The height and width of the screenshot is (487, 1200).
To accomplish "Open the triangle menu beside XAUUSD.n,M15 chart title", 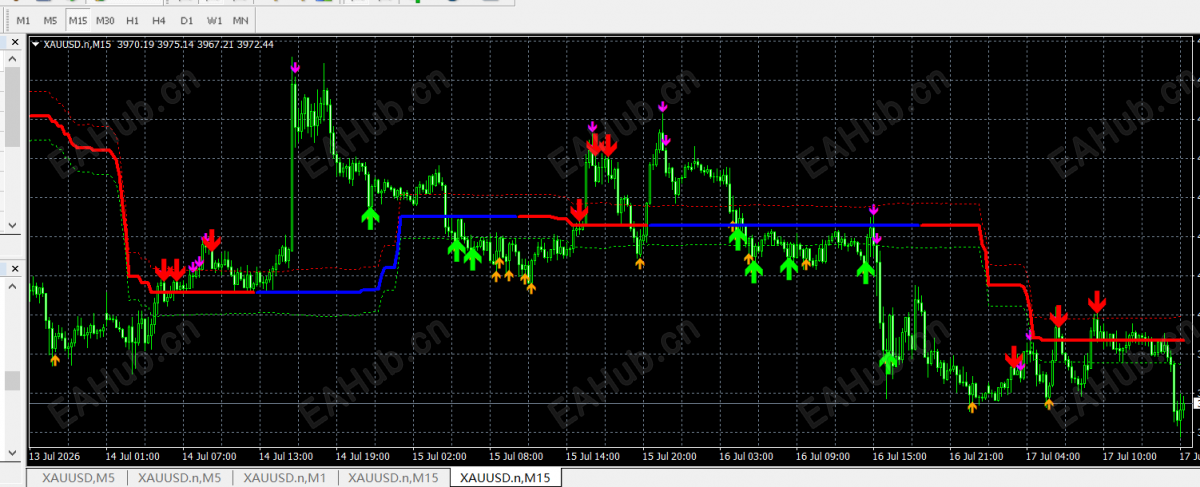I will click(37, 44).
